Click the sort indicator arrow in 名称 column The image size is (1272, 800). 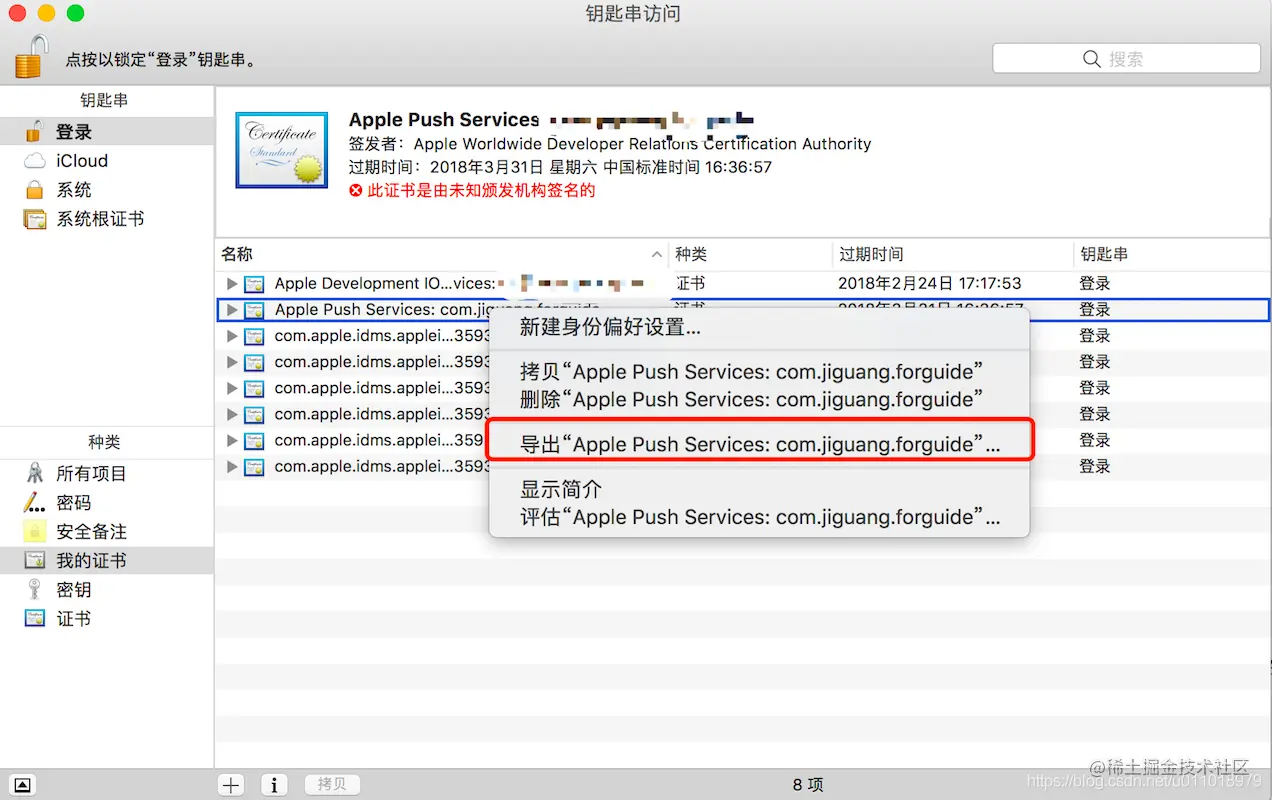[657, 255]
